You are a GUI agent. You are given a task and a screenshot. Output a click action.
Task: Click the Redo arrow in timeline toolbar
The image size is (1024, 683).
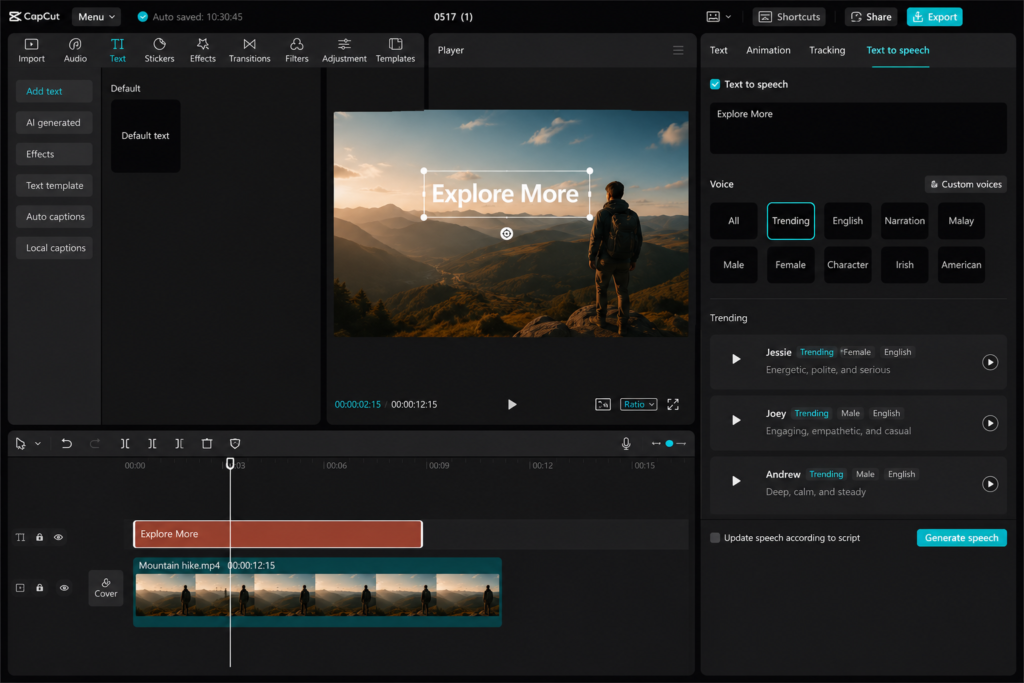tap(95, 443)
